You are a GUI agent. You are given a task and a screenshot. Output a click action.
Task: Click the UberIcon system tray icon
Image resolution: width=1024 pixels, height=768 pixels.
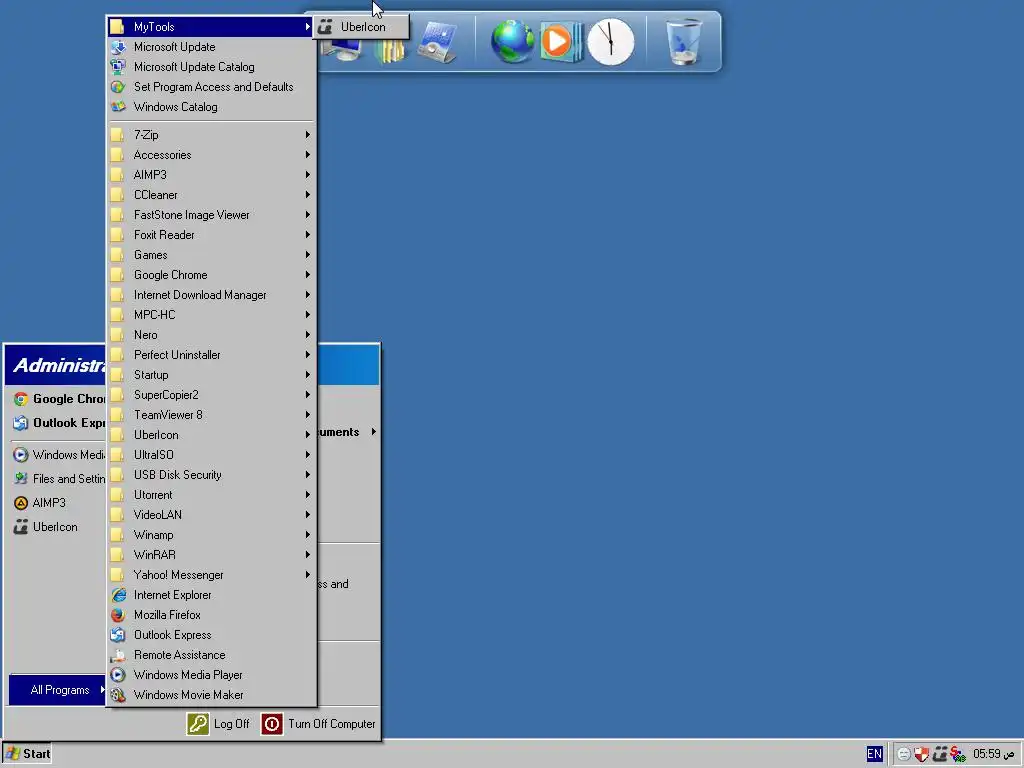[940, 754]
